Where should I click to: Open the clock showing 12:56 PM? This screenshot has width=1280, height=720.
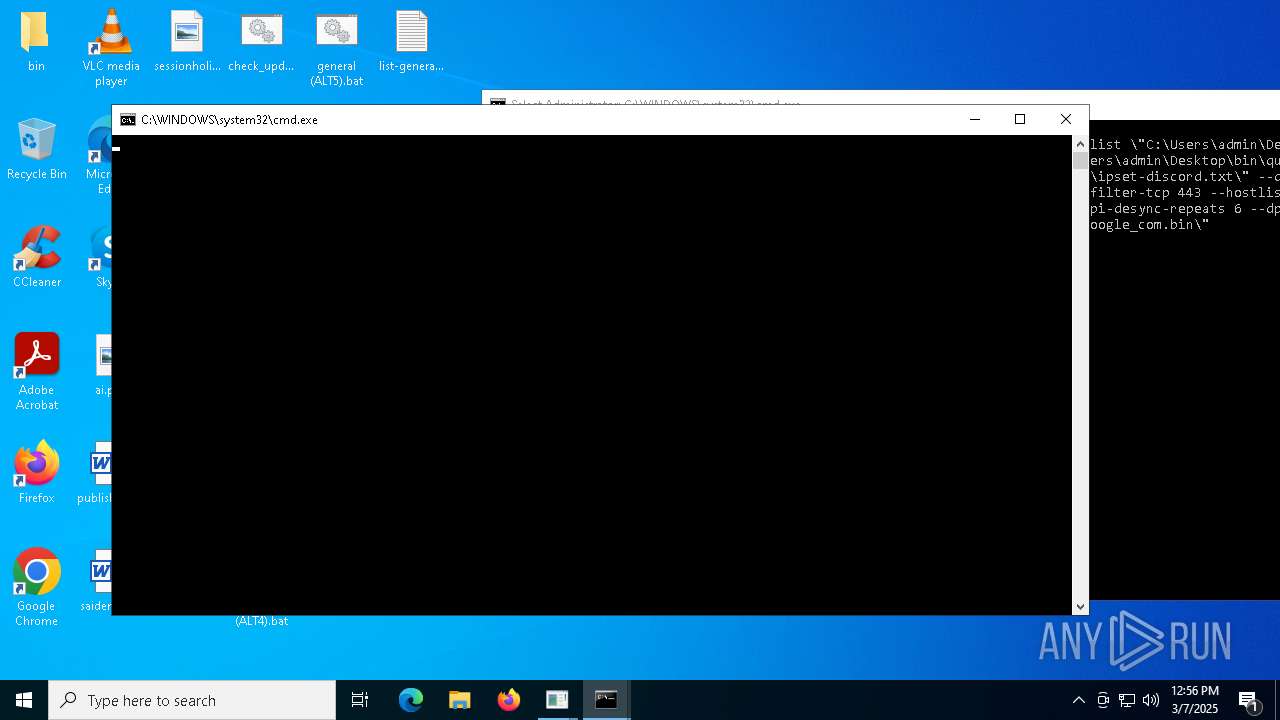(x=1195, y=700)
